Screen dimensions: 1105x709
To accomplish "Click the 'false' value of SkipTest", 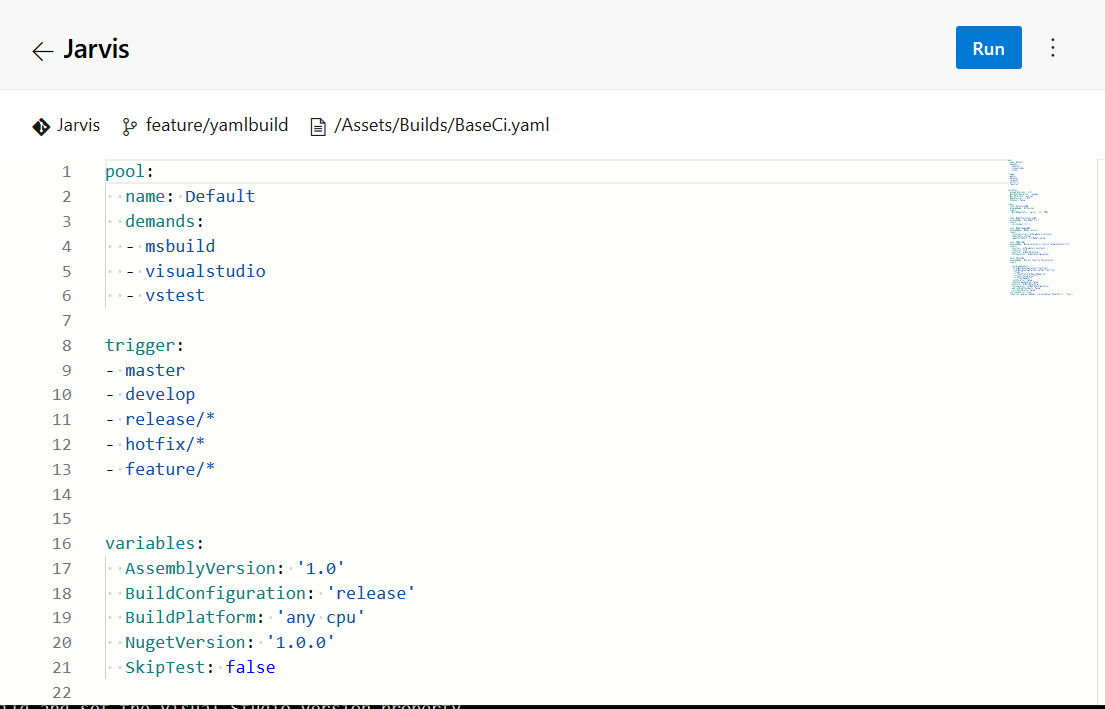I will 250,667.
